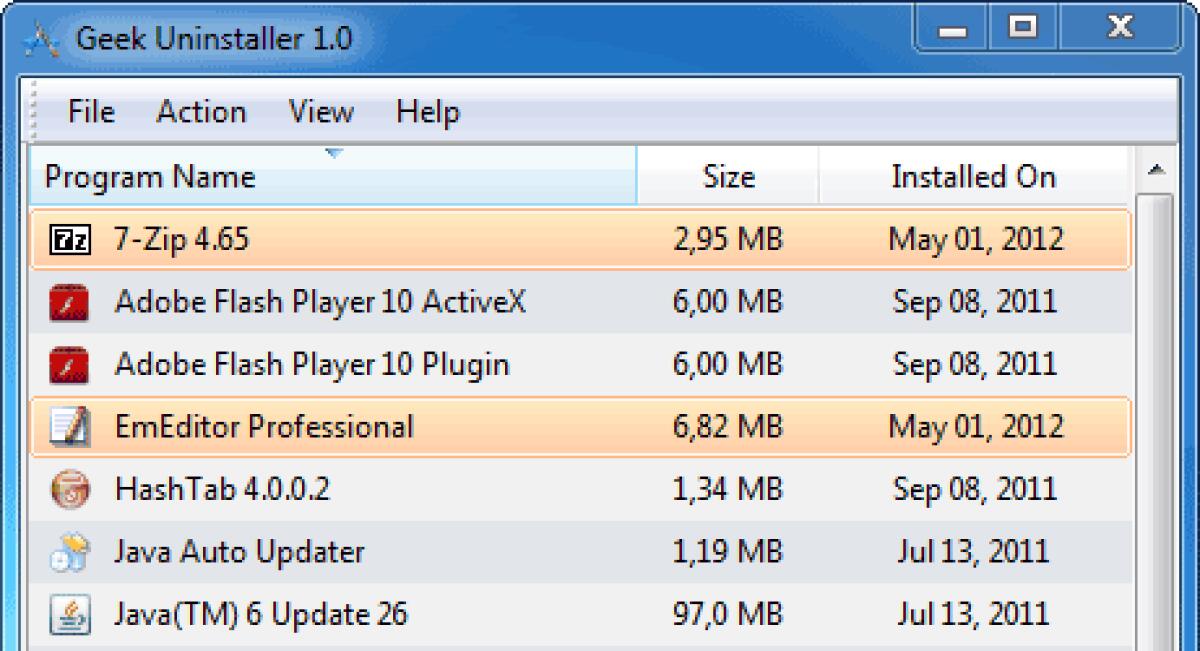Open the Action menu
The height and width of the screenshot is (651, 1200).
click(x=201, y=112)
